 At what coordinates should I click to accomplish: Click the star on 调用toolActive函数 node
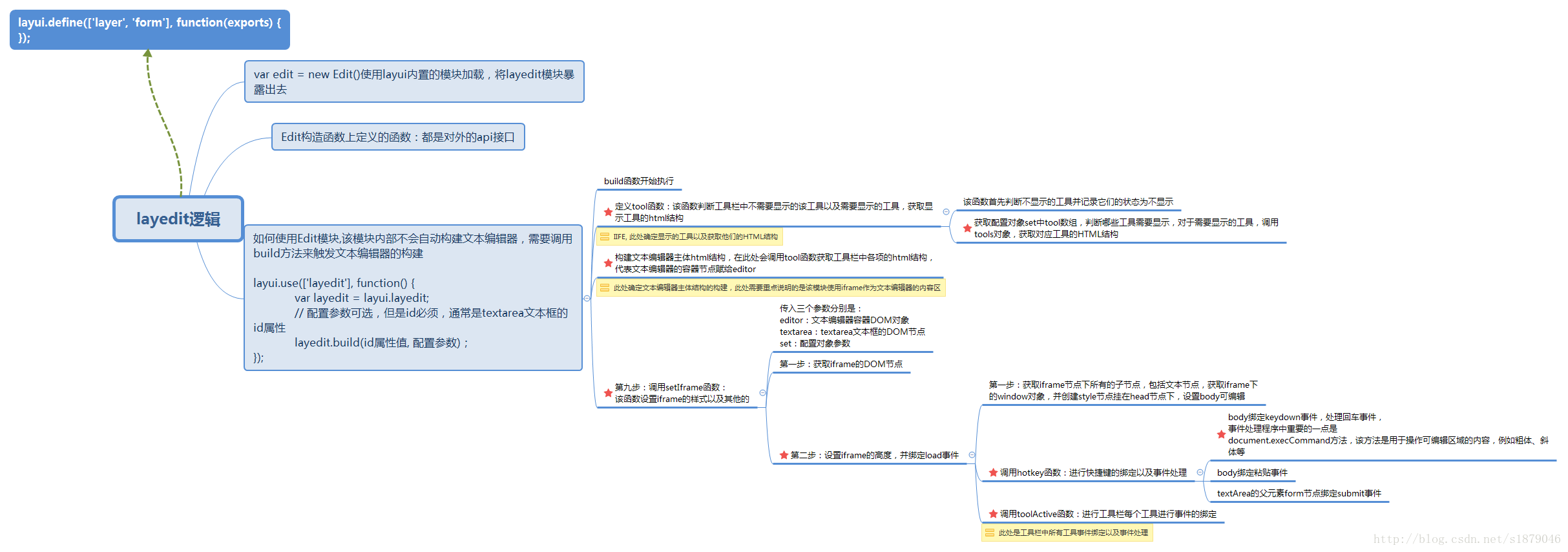pyautogui.click(x=993, y=514)
